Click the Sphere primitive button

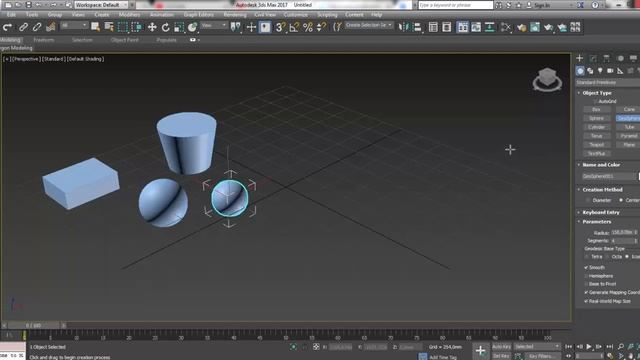click(597, 118)
